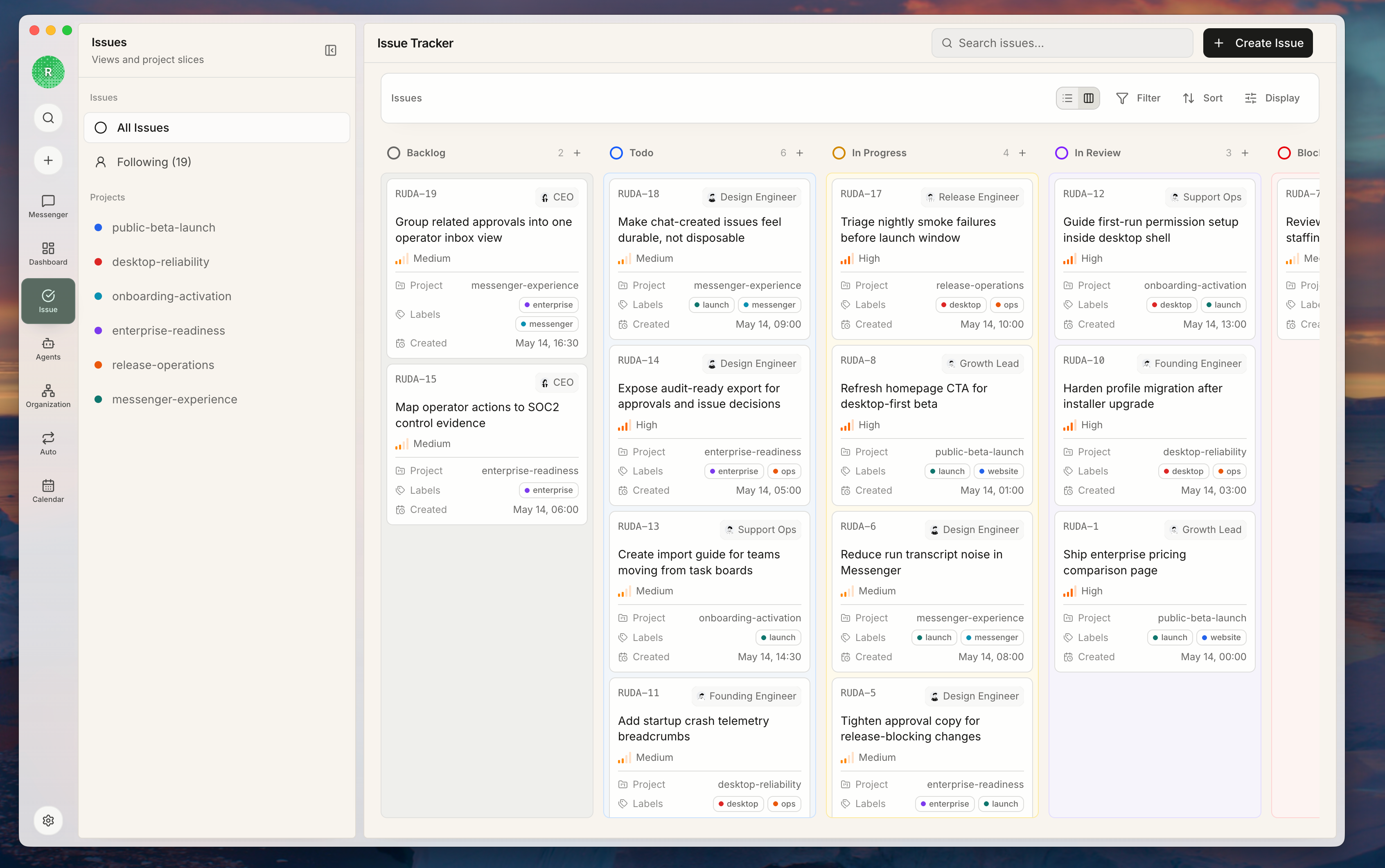1385x868 pixels.
Task: Click the plus icon in left rail
Action: point(48,160)
